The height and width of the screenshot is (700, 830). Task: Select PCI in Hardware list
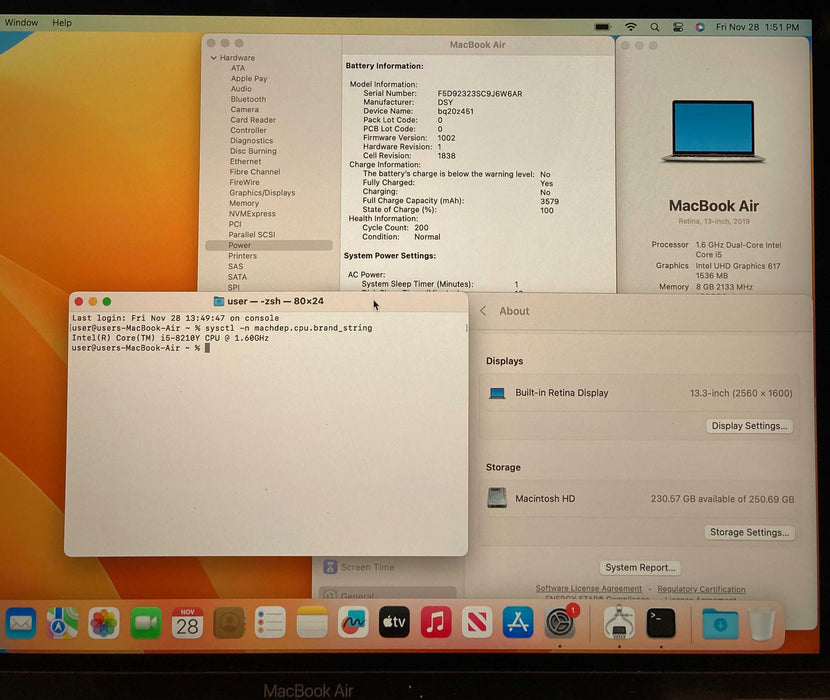pyautogui.click(x=234, y=224)
